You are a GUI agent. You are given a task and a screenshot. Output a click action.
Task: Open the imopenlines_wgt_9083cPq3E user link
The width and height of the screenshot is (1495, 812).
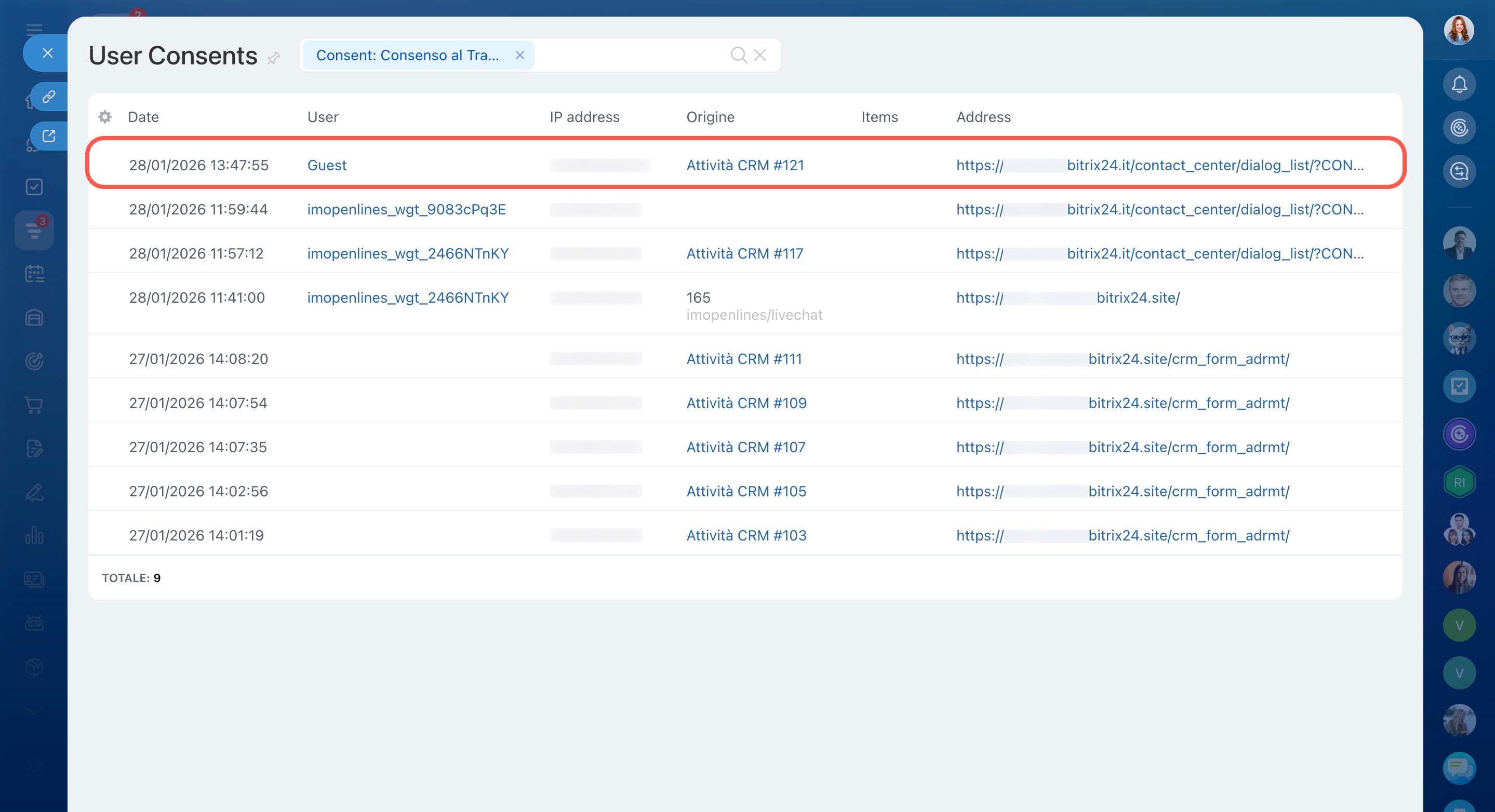(x=406, y=209)
